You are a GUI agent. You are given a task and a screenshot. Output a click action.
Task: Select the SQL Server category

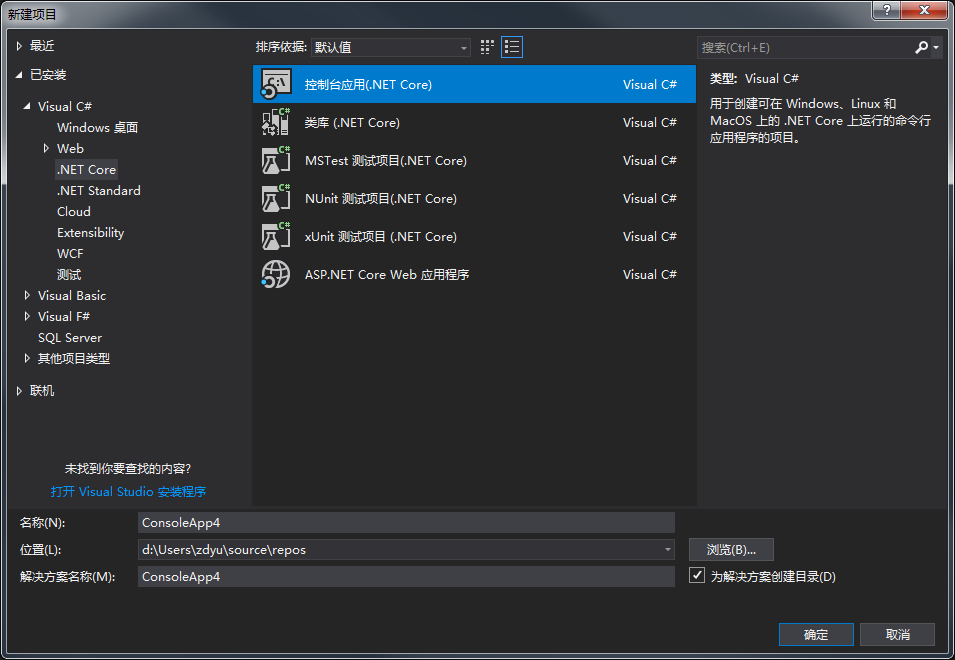pyautogui.click(x=70, y=337)
